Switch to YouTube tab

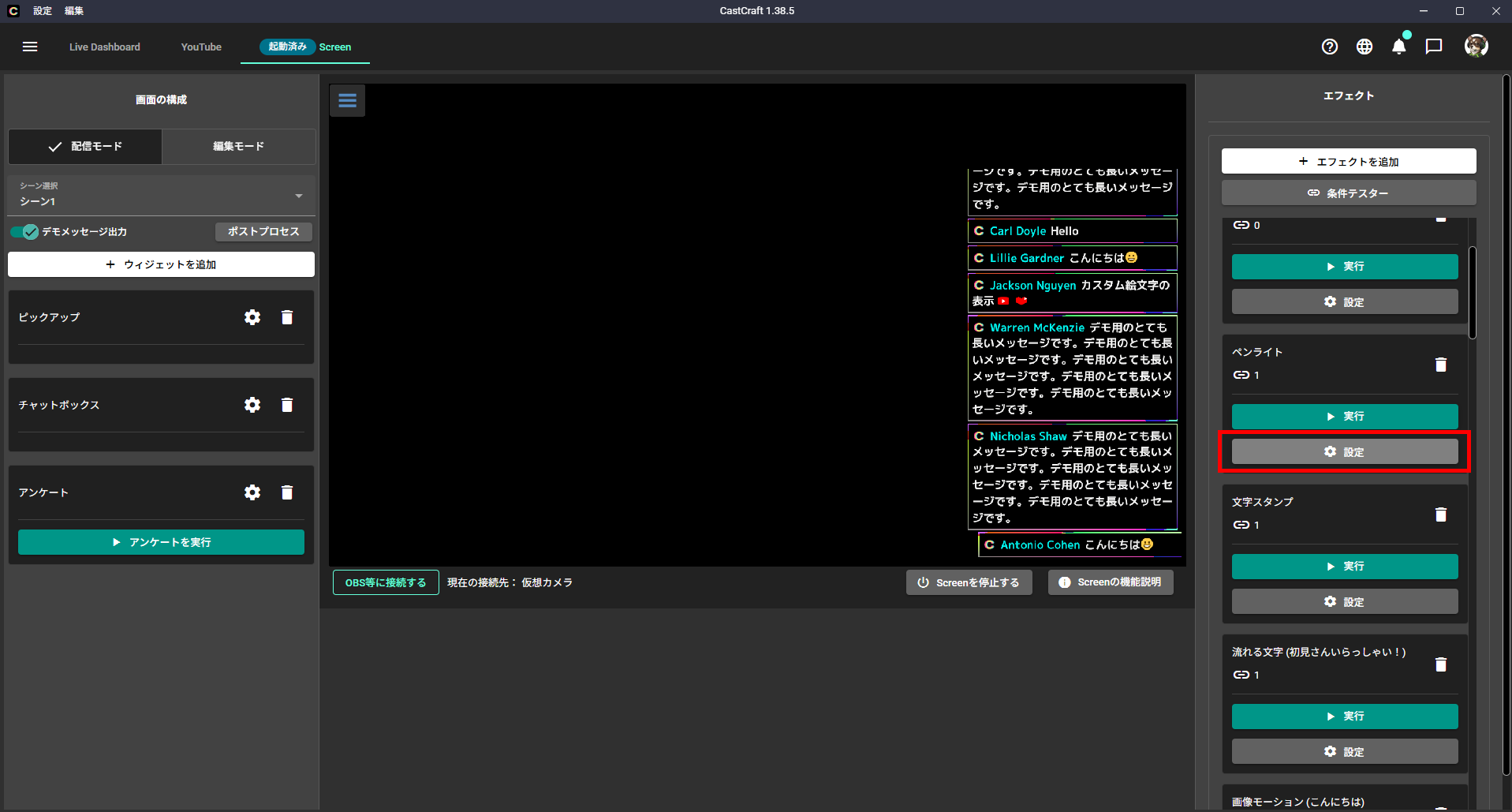(x=201, y=47)
